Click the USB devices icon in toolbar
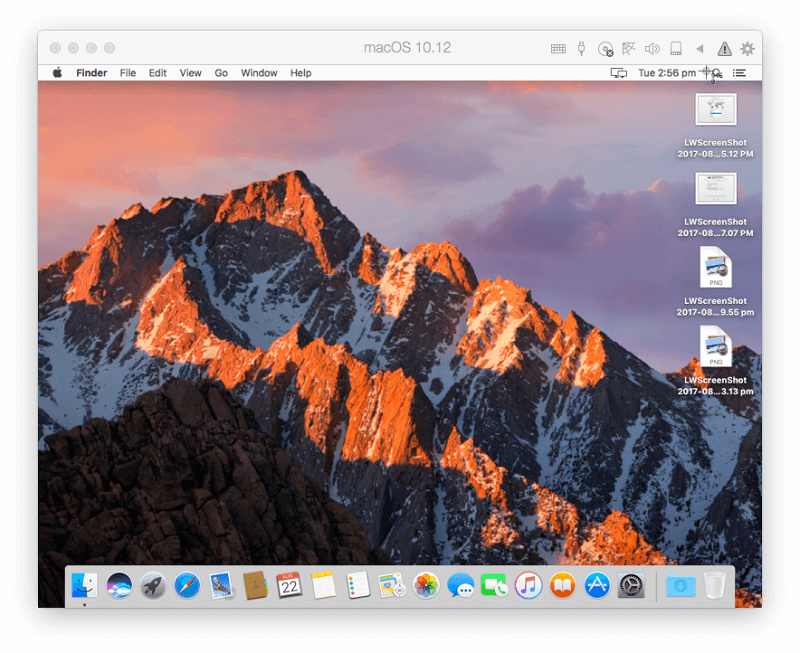 tap(581, 48)
